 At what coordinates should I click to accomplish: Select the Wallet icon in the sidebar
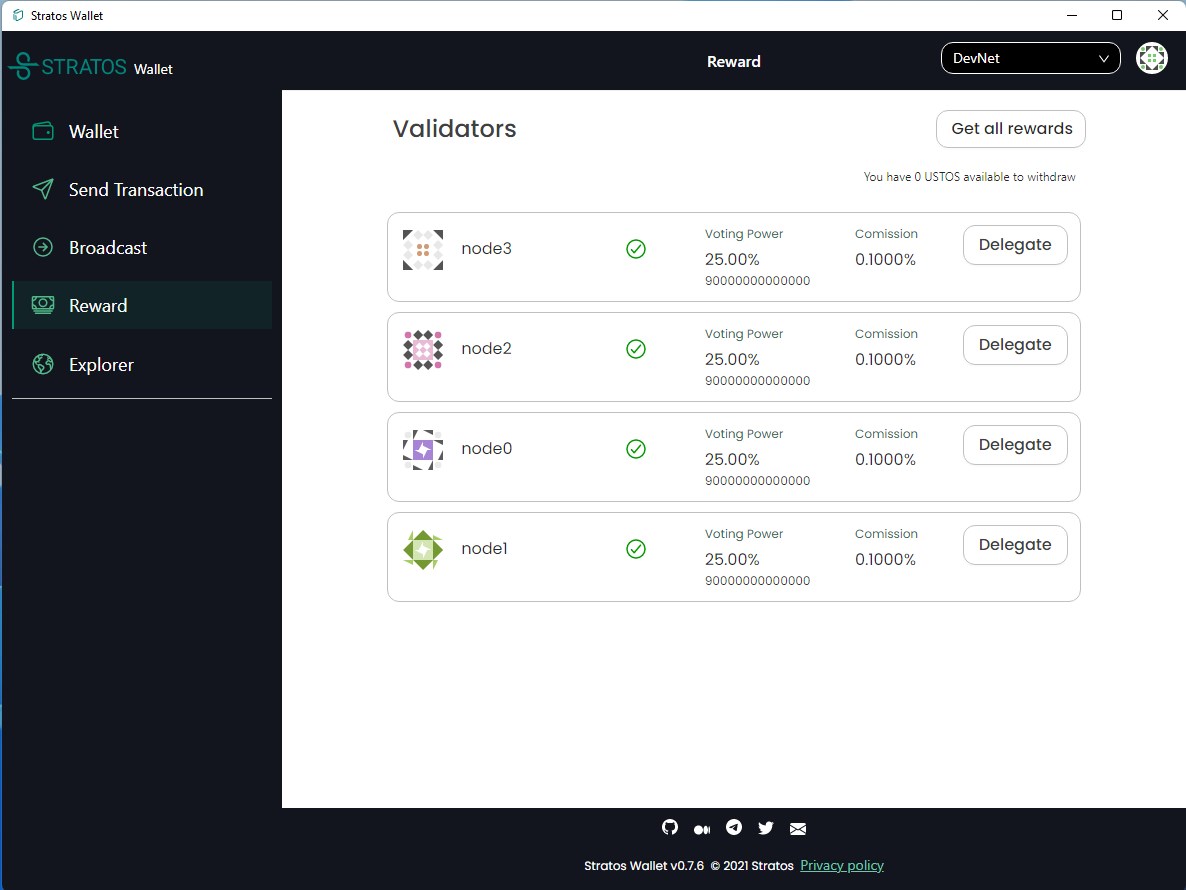click(x=42, y=131)
